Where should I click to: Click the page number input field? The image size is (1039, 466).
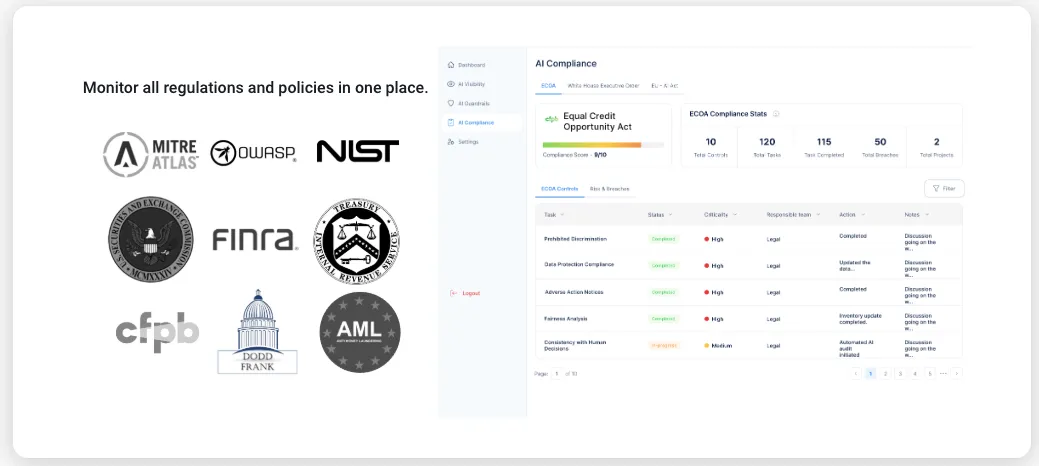tap(557, 374)
